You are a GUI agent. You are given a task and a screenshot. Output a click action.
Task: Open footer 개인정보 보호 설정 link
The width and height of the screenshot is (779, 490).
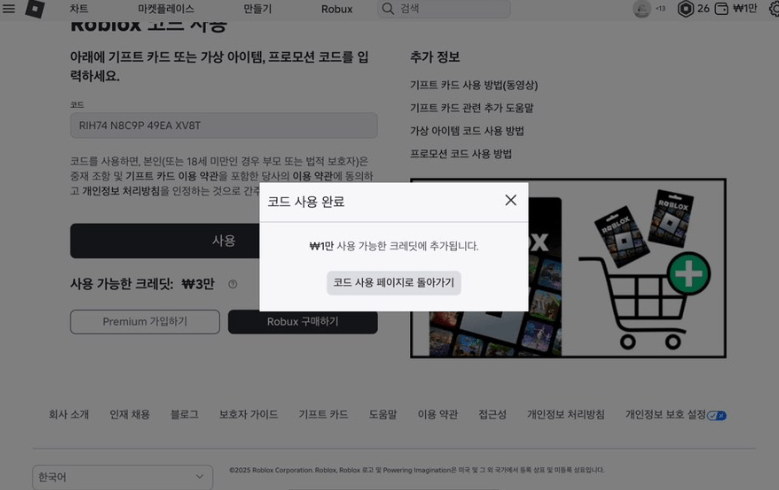tap(665, 414)
